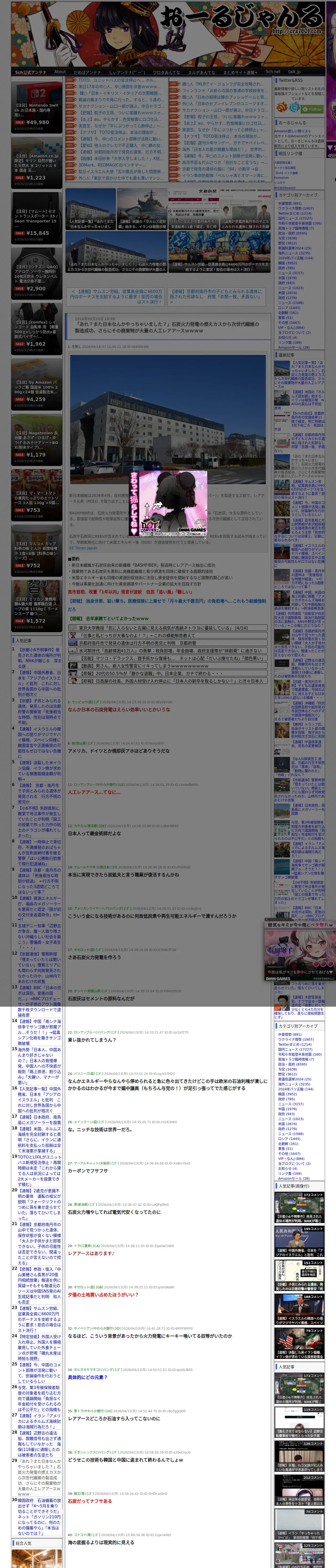Image resolution: width=336 pixels, height=1568 pixels.
Task: Open まとめサイト速報+ in the navigation bar
Action: point(240,72)
